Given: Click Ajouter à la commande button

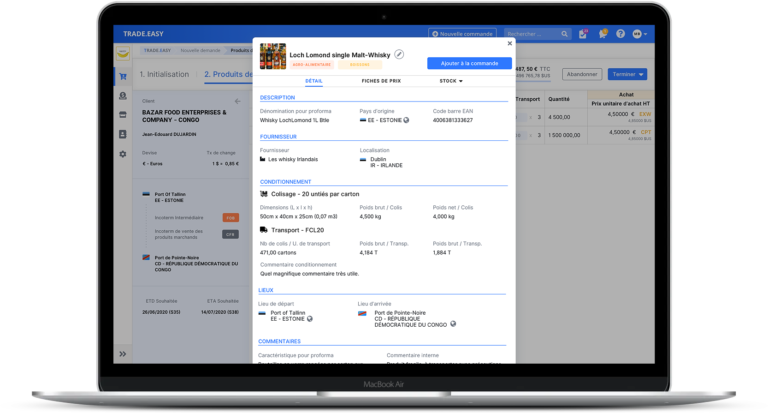Looking at the screenshot, I should [469, 63].
